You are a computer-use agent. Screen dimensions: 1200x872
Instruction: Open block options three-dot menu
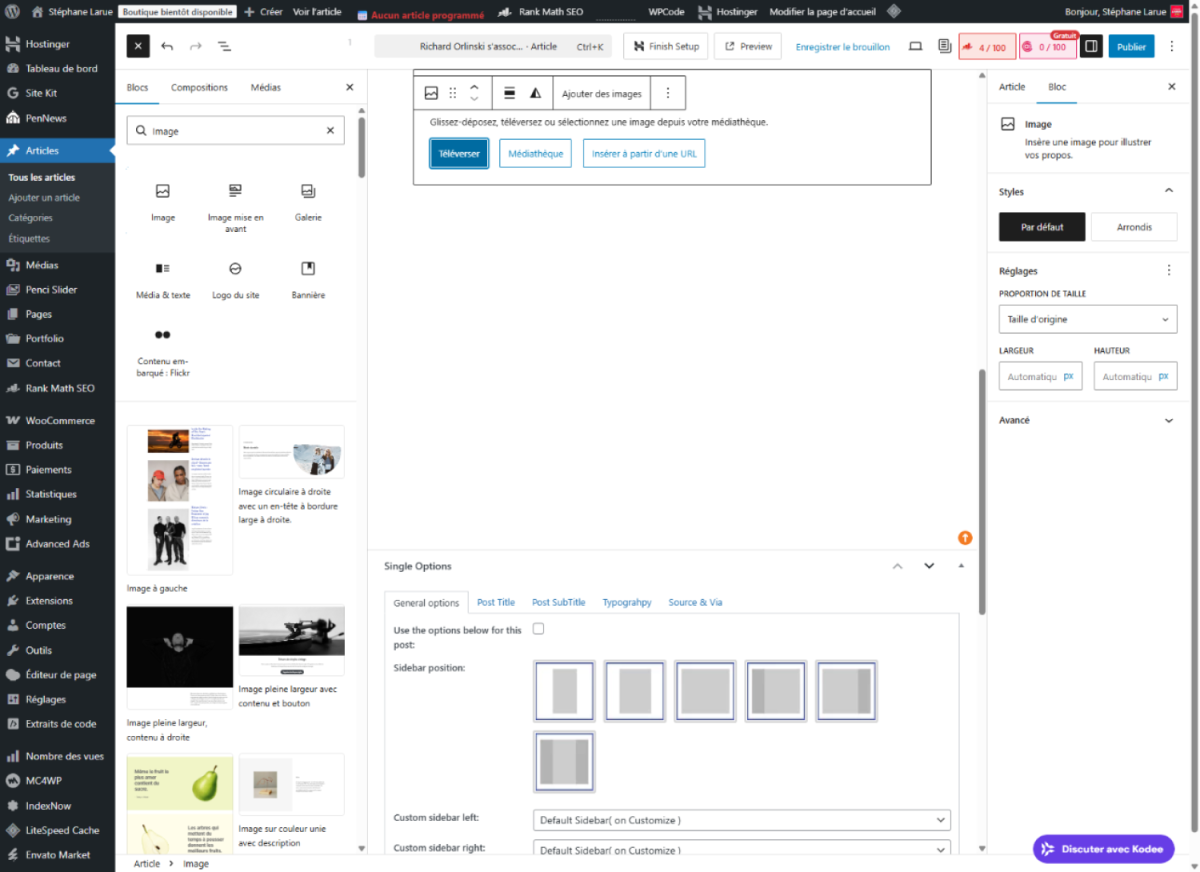tap(668, 93)
